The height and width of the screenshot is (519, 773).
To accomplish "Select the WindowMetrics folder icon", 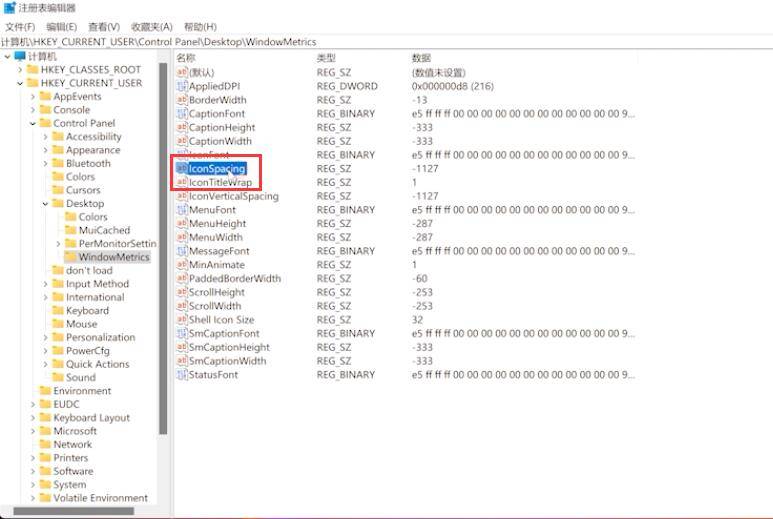I will coord(71,257).
